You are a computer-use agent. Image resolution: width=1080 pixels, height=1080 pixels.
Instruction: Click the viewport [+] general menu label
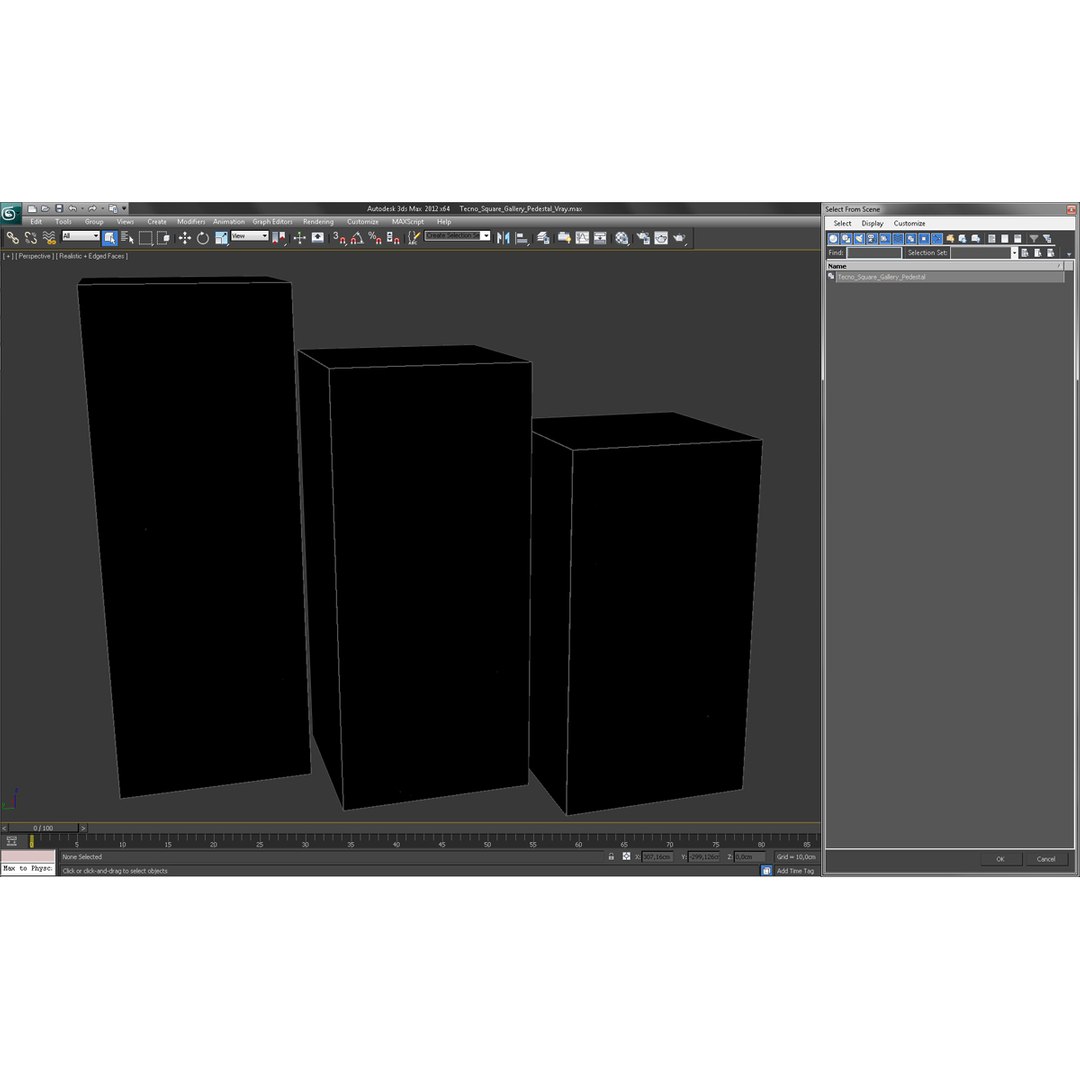coord(8,256)
